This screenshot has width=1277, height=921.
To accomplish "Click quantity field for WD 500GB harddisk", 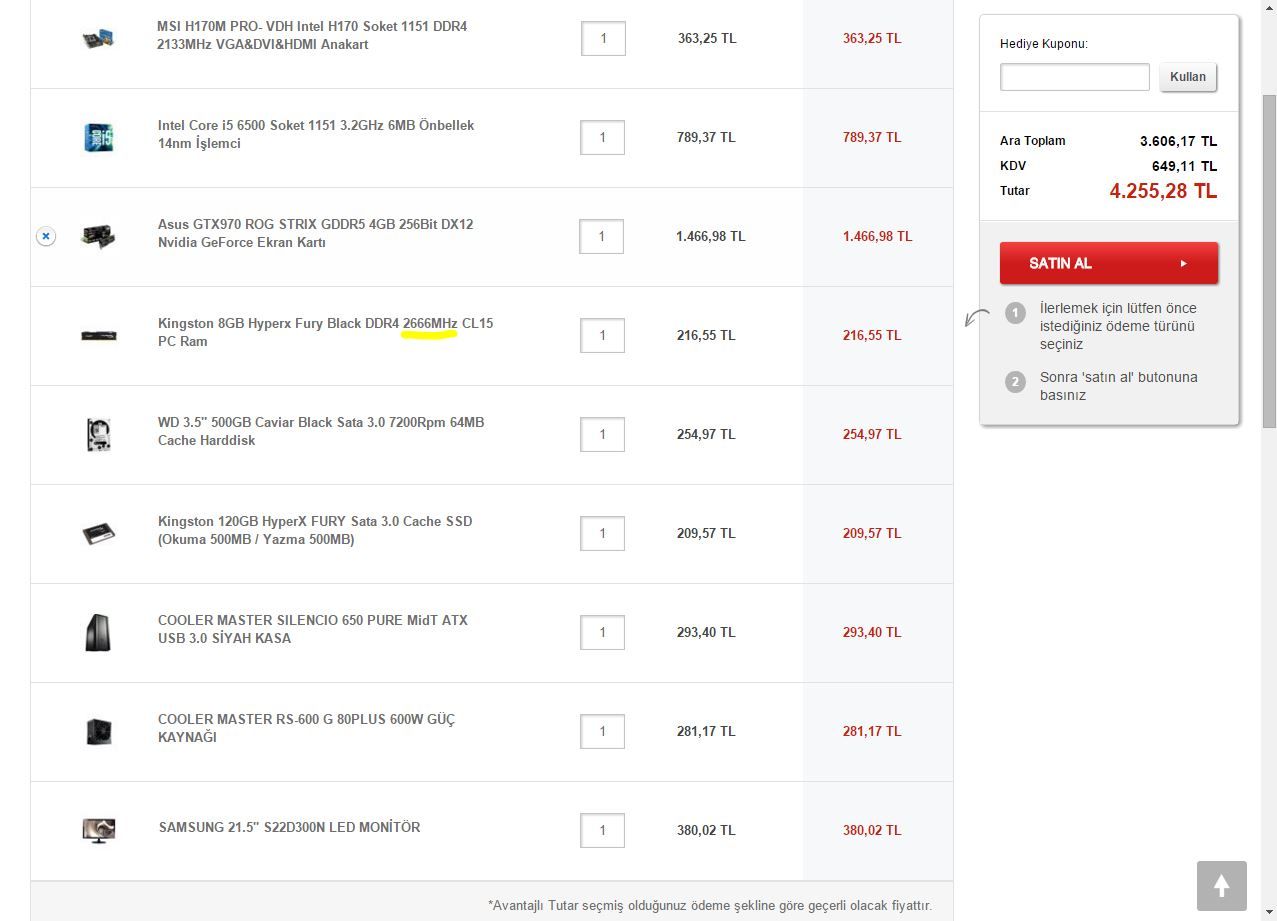I will [602, 434].
